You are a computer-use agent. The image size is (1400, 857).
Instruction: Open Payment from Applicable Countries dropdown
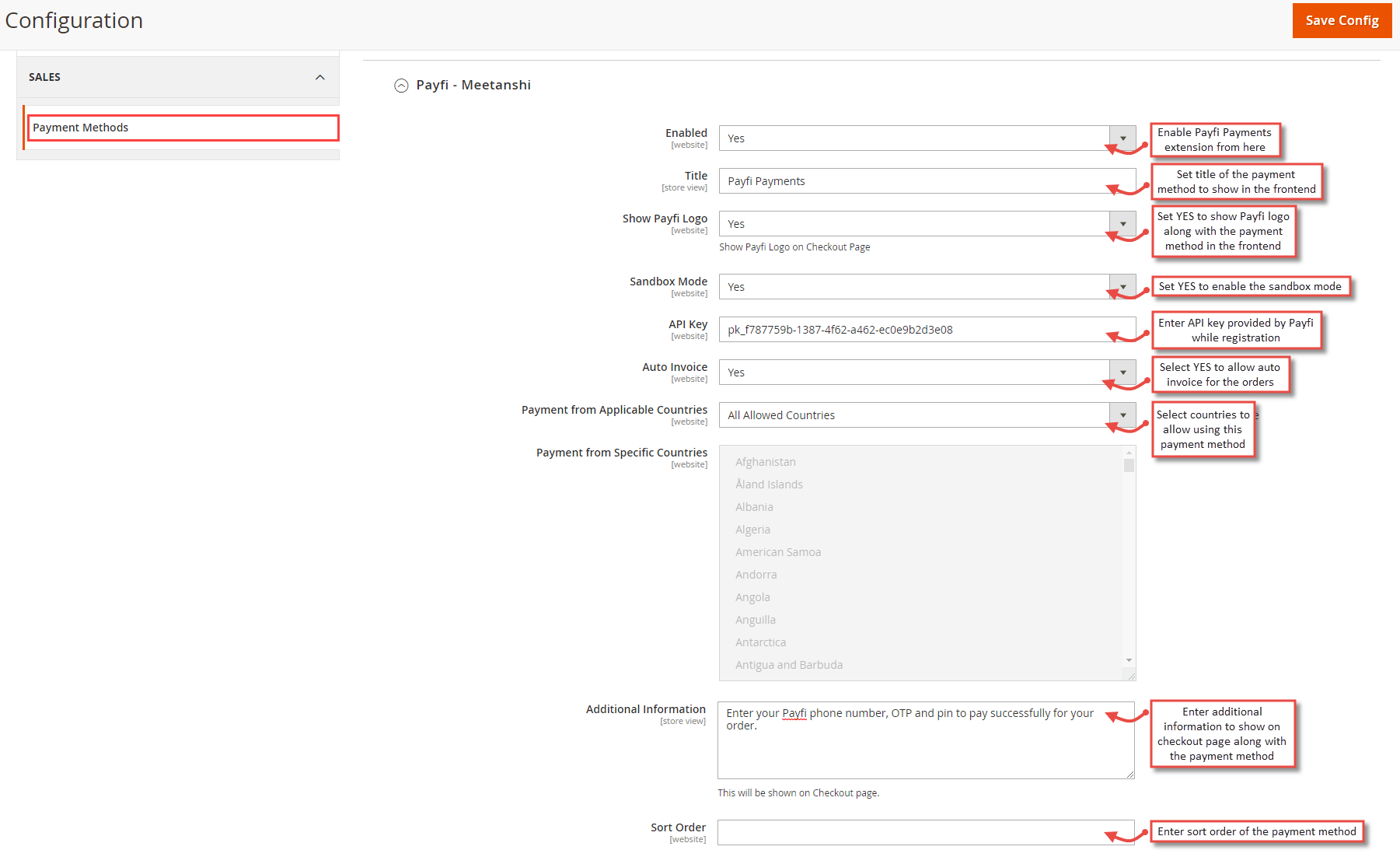point(927,415)
